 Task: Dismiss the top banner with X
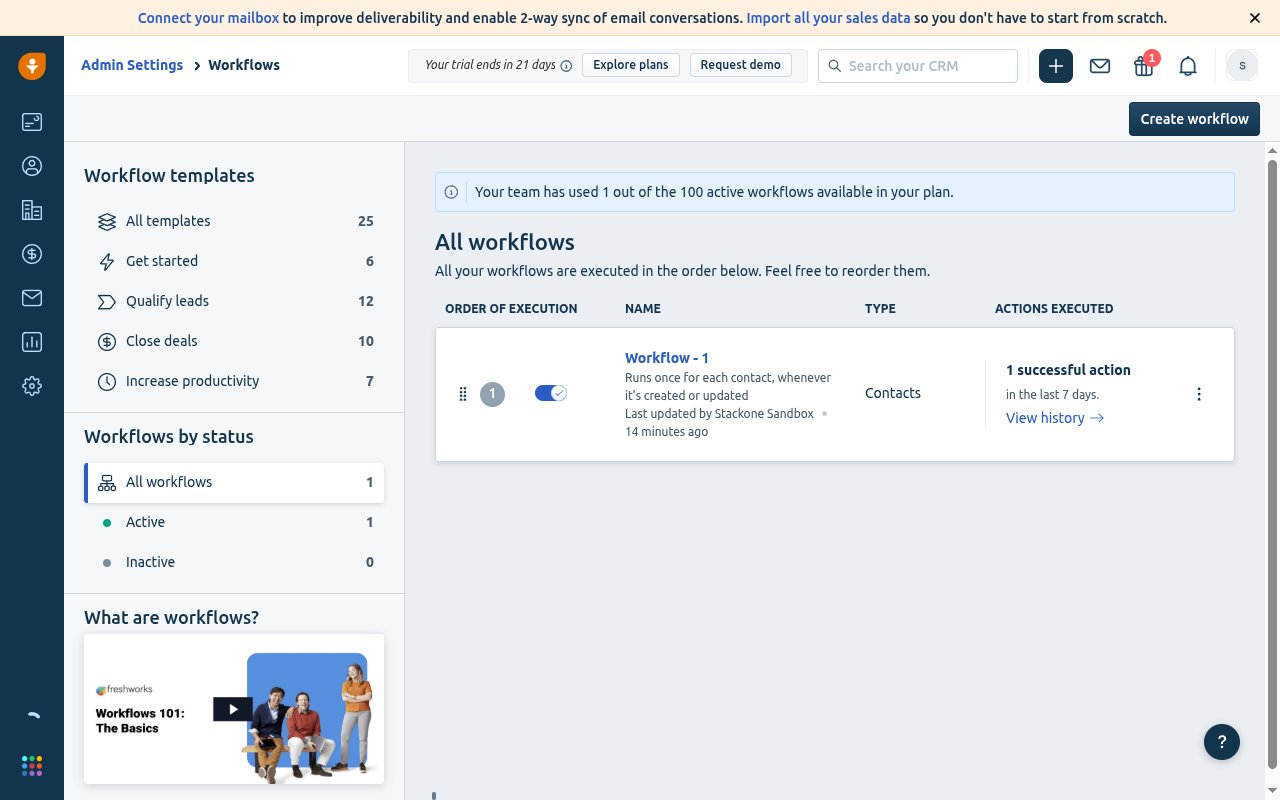click(1255, 18)
